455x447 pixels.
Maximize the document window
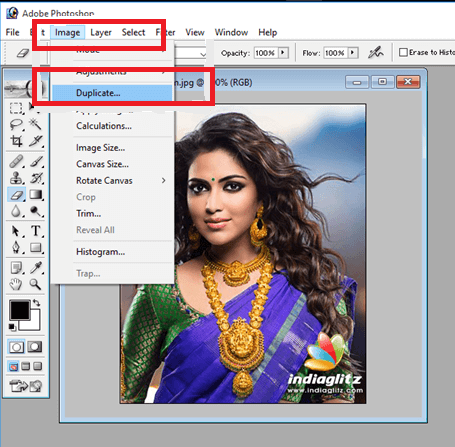(382, 82)
